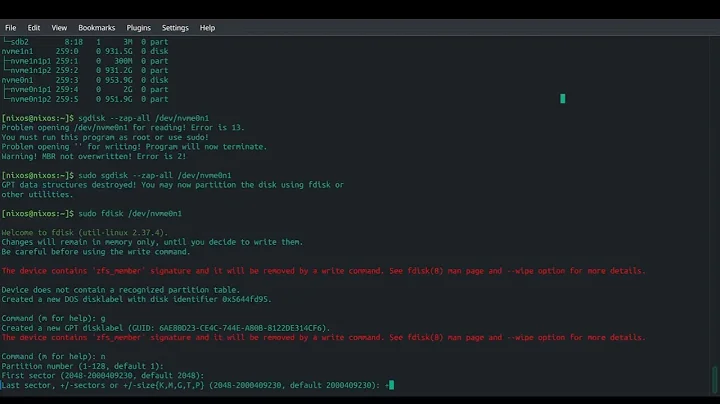Viewport: 720px width, 404px height.
Task: Click the first red zfs_member warning line
Action: point(323,271)
